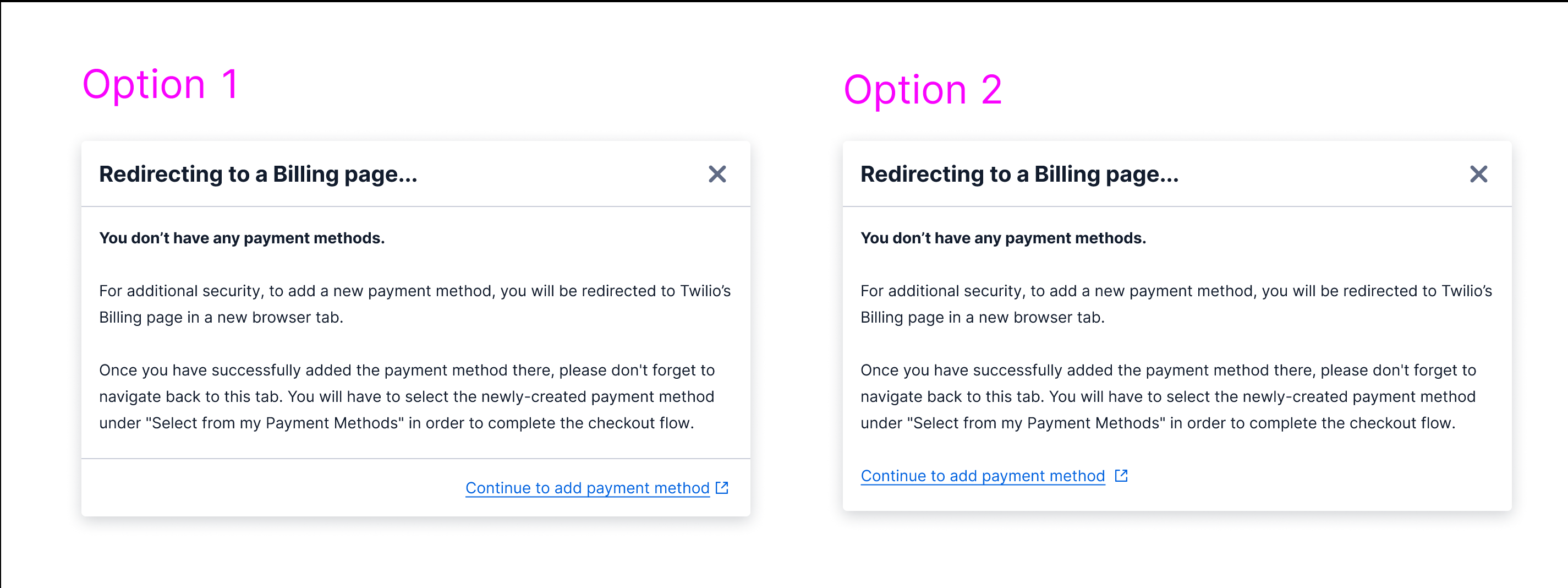Click quoted 'Select from my Payment Methods' text in Option 1
This screenshot has width=1568, height=588.
click(275, 423)
